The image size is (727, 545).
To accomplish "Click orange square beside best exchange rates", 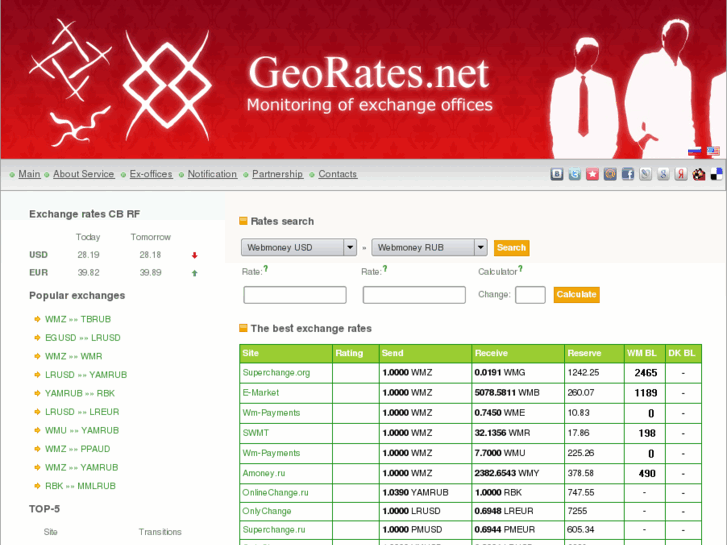I will click(x=243, y=328).
